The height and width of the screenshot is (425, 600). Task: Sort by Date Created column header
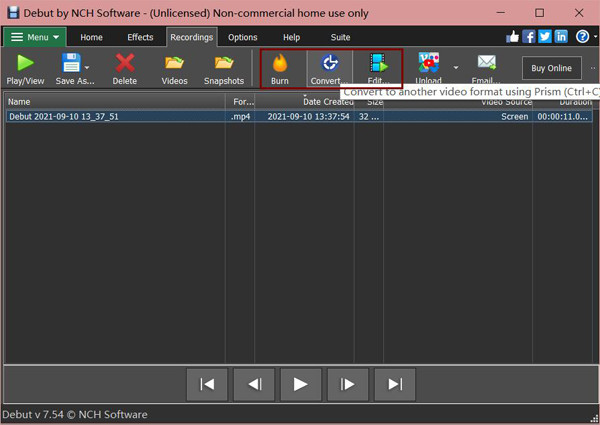click(305, 102)
